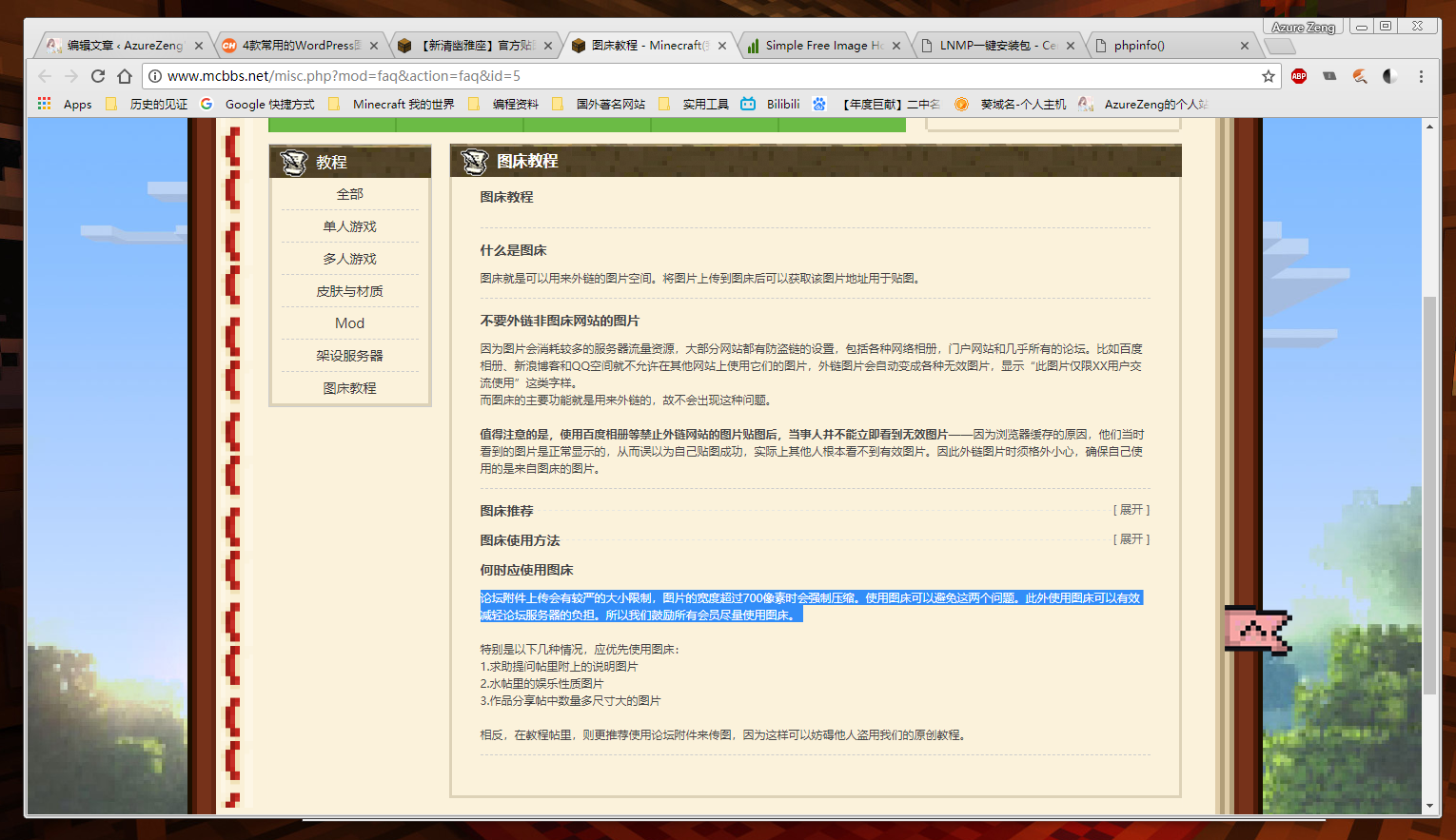The width and height of the screenshot is (1456, 840).
Task: Expand the 图床使用方法 section with 展开
Action: [1131, 539]
